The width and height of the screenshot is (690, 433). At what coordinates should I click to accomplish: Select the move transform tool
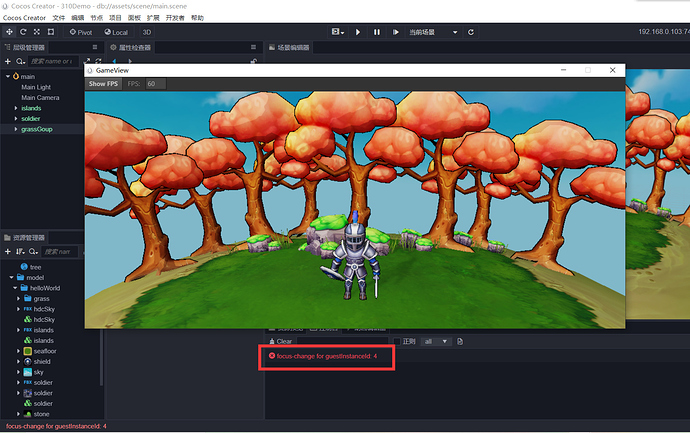(x=9, y=32)
